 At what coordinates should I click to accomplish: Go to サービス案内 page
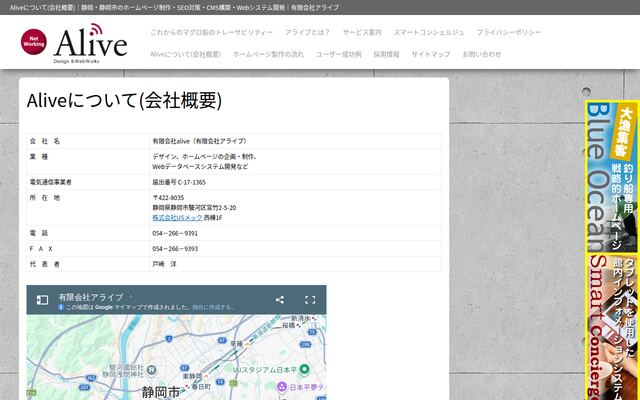click(362, 32)
